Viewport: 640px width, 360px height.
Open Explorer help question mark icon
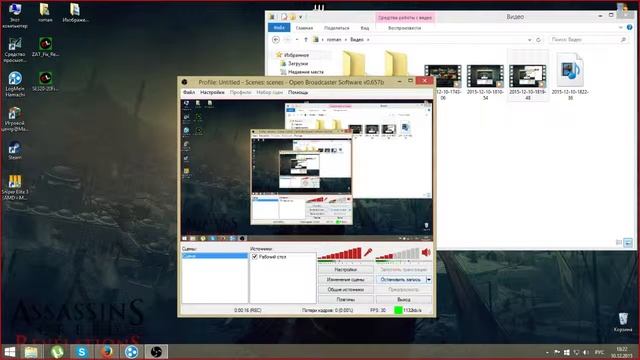pos(629,27)
